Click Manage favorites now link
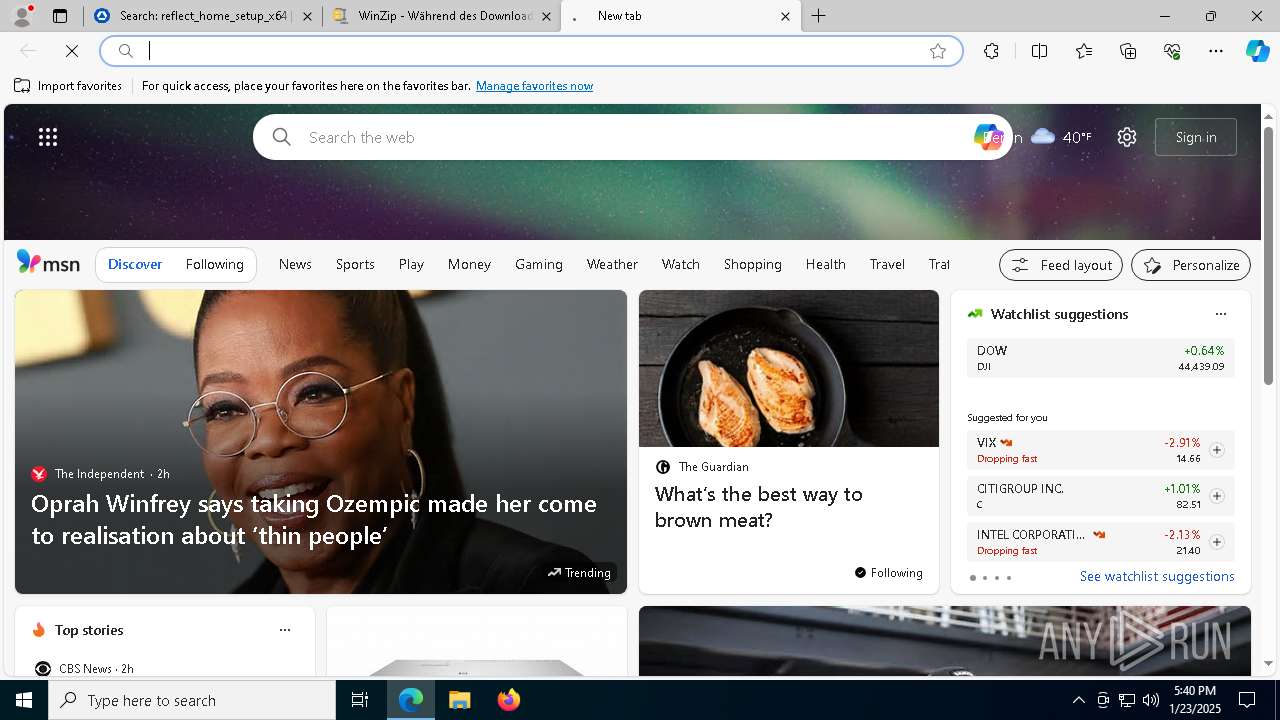This screenshot has height=720, width=1280. (534, 86)
